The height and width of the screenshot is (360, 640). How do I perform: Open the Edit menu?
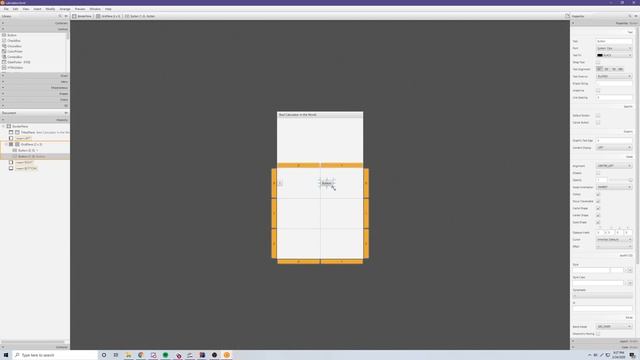pos(16,9)
